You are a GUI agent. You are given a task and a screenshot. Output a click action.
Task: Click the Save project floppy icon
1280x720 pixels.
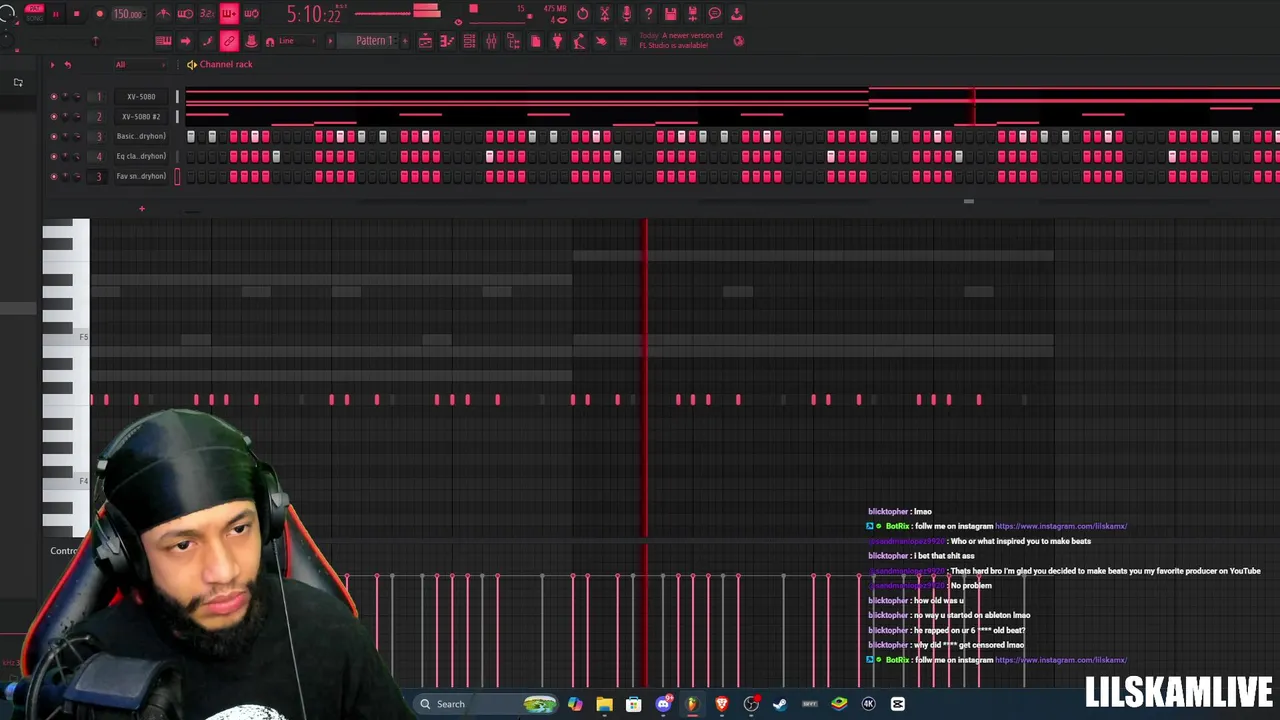tap(670, 14)
